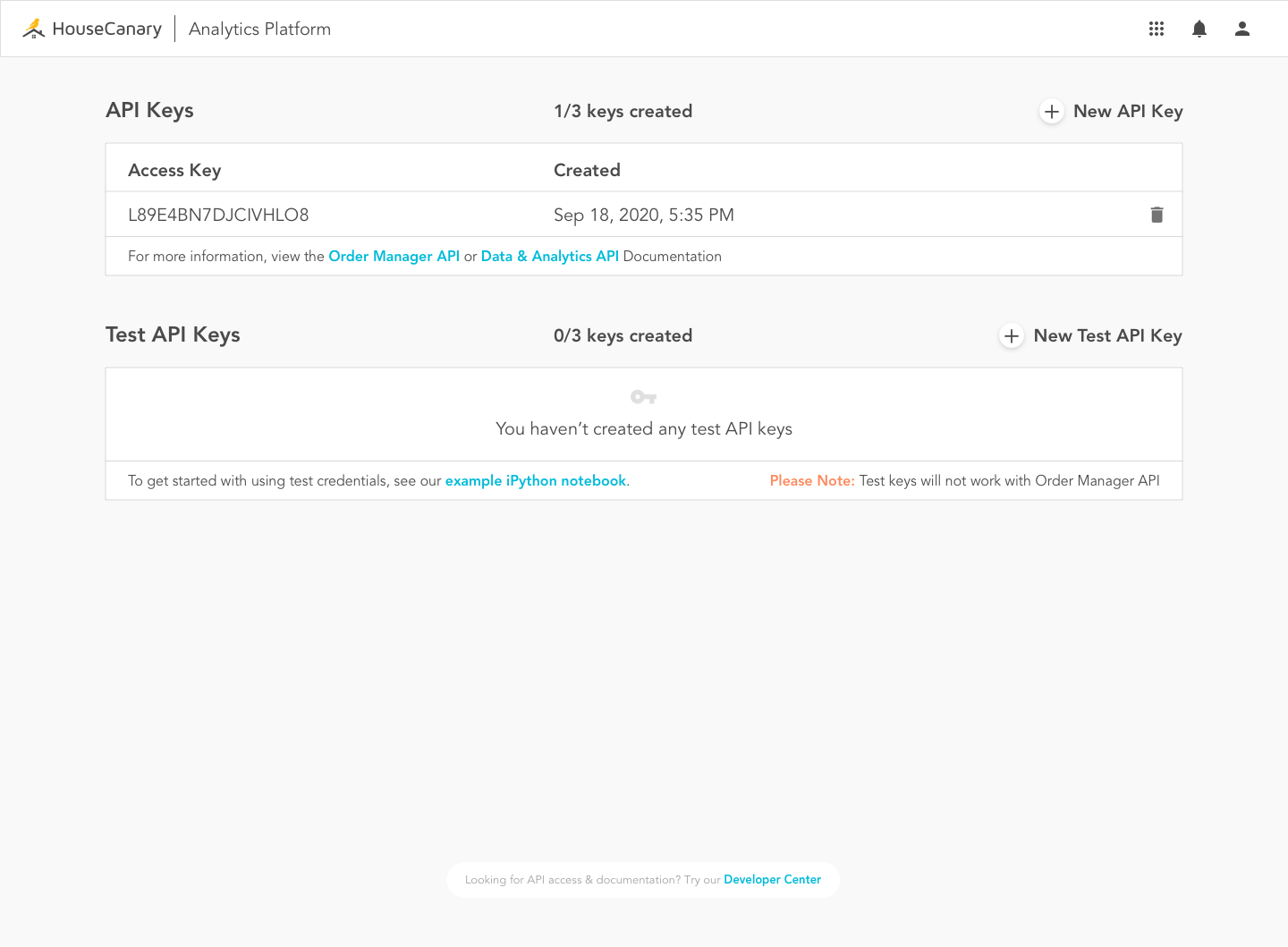The width and height of the screenshot is (1288, 947).
Task: Open the notifications bell
Action: (1199, 29)
